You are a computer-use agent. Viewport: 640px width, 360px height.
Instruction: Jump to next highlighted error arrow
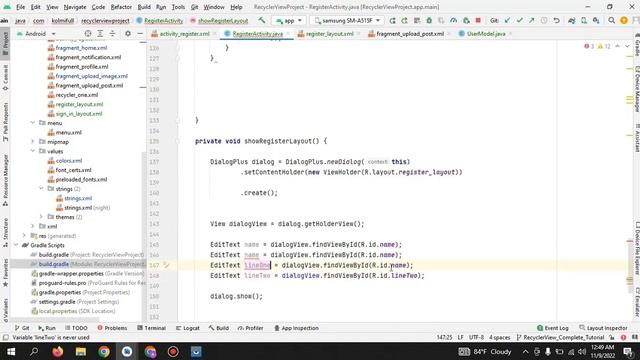(x=627, y=46)
